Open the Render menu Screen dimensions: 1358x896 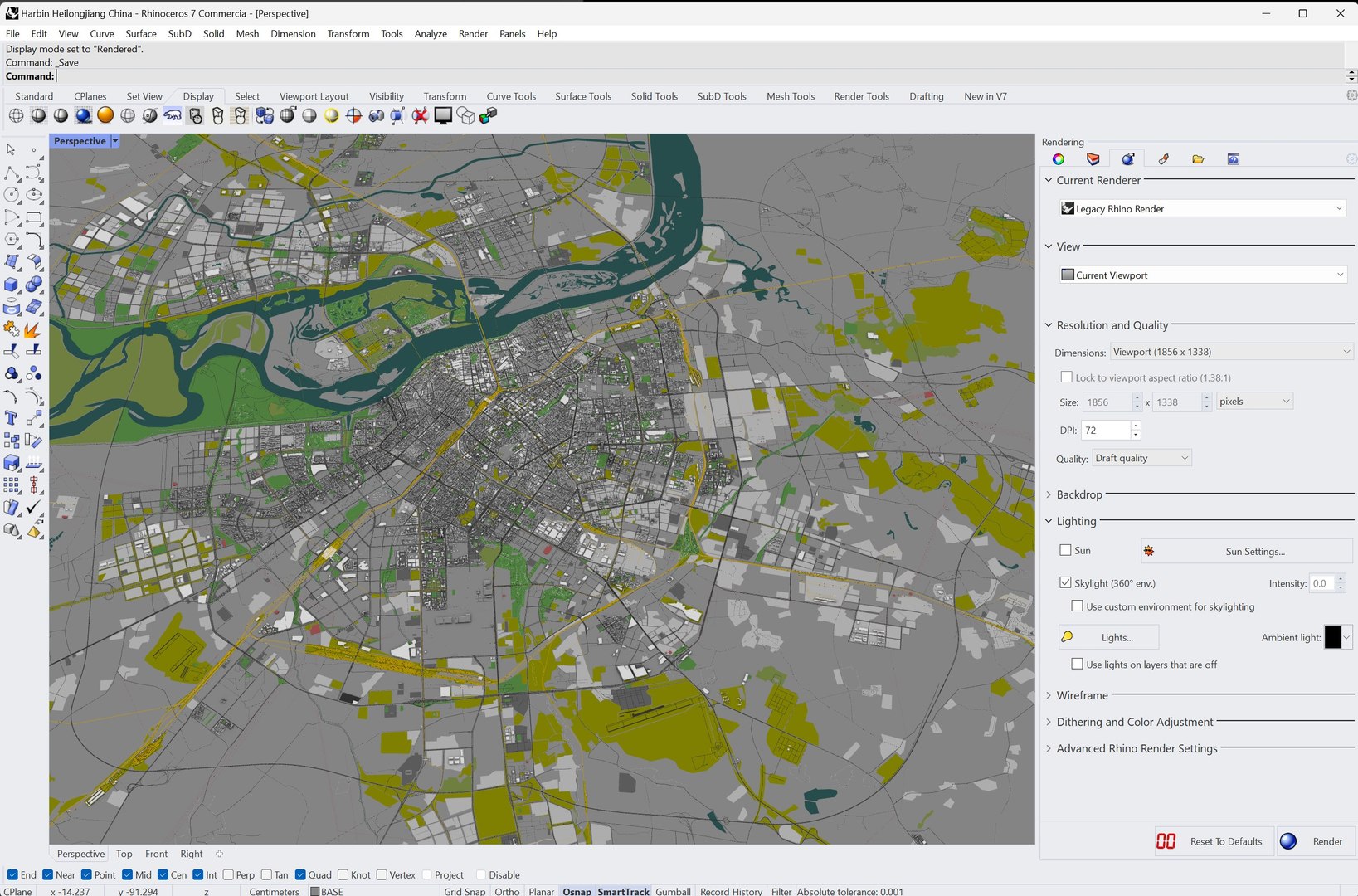click(473, 34)
